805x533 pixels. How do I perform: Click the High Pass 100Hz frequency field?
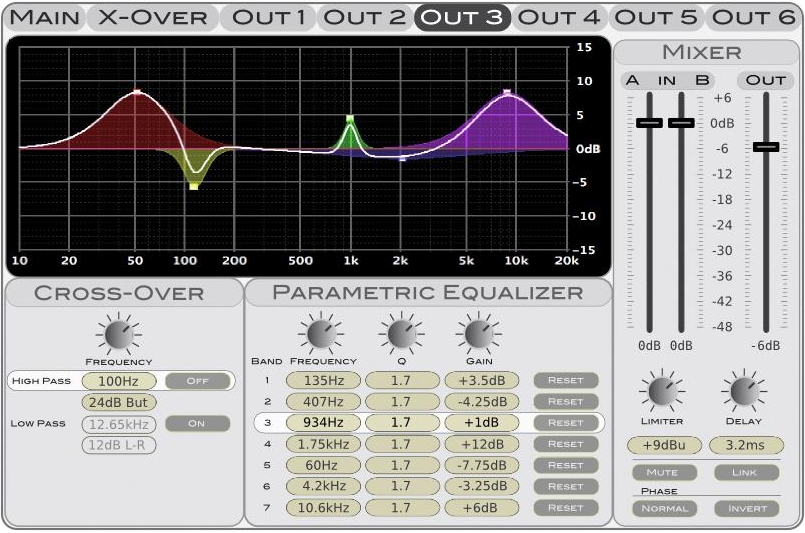119,381
